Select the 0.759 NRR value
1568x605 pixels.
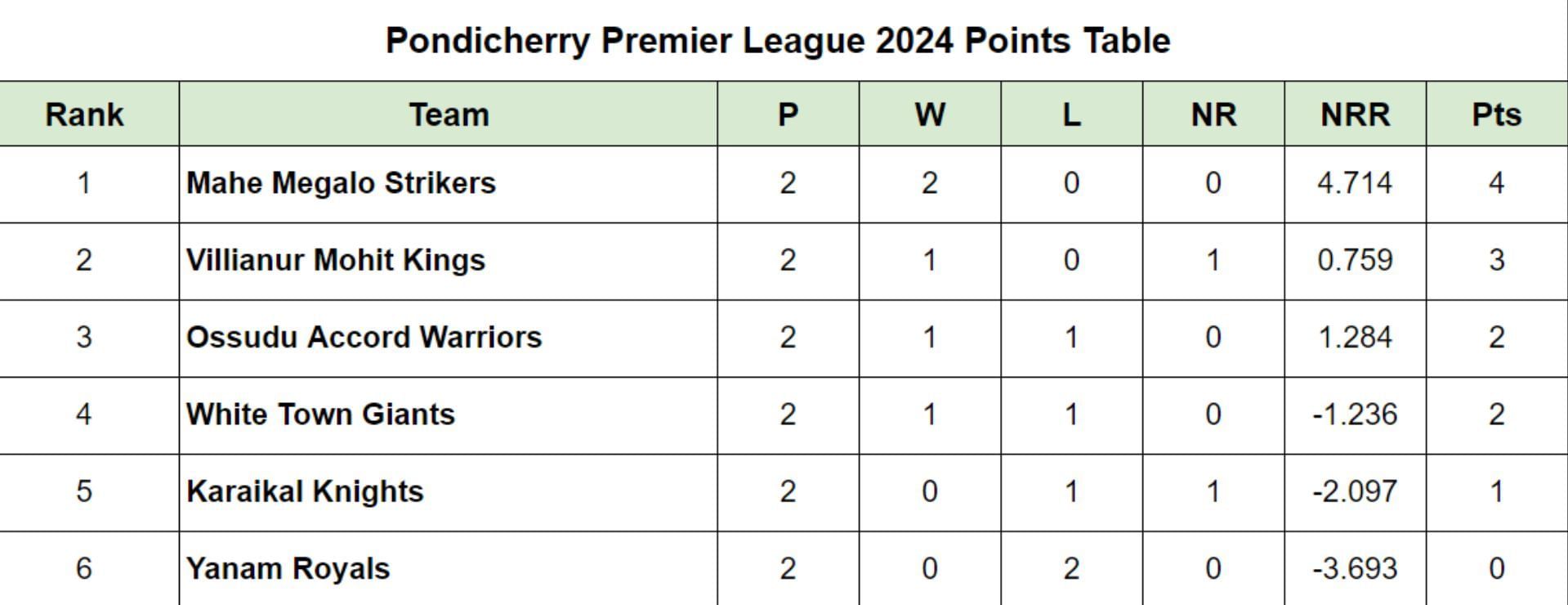pyautogui.click(x=1355, y=260)
